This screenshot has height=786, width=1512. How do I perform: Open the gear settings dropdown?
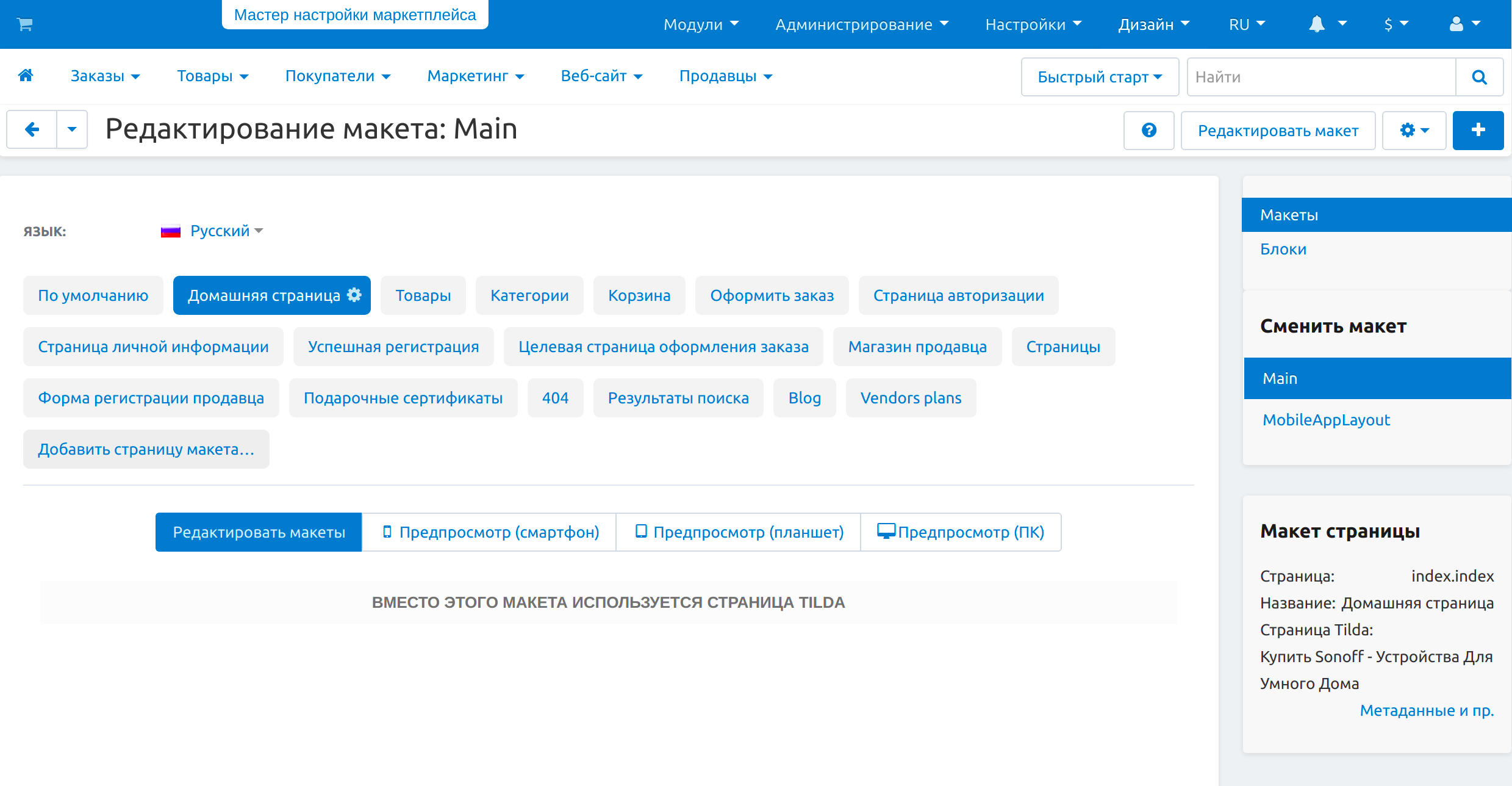tap(1414, 130)
